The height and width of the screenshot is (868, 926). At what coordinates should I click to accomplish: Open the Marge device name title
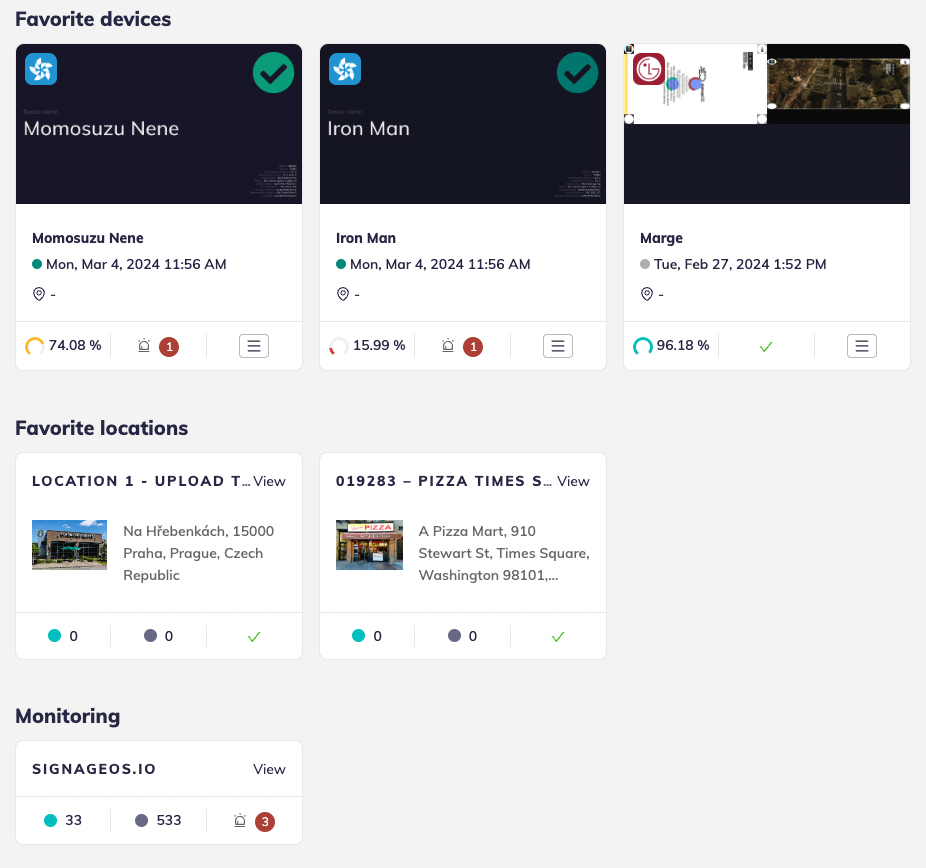coord(661,238)
